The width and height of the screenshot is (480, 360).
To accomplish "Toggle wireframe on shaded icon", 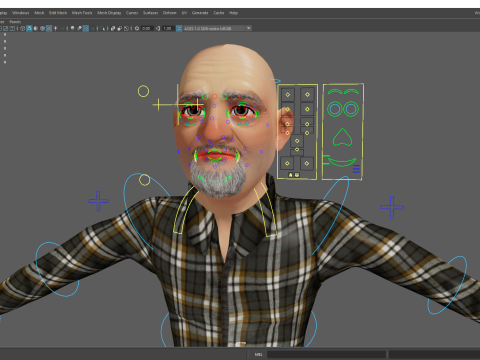I will point(42,28).
